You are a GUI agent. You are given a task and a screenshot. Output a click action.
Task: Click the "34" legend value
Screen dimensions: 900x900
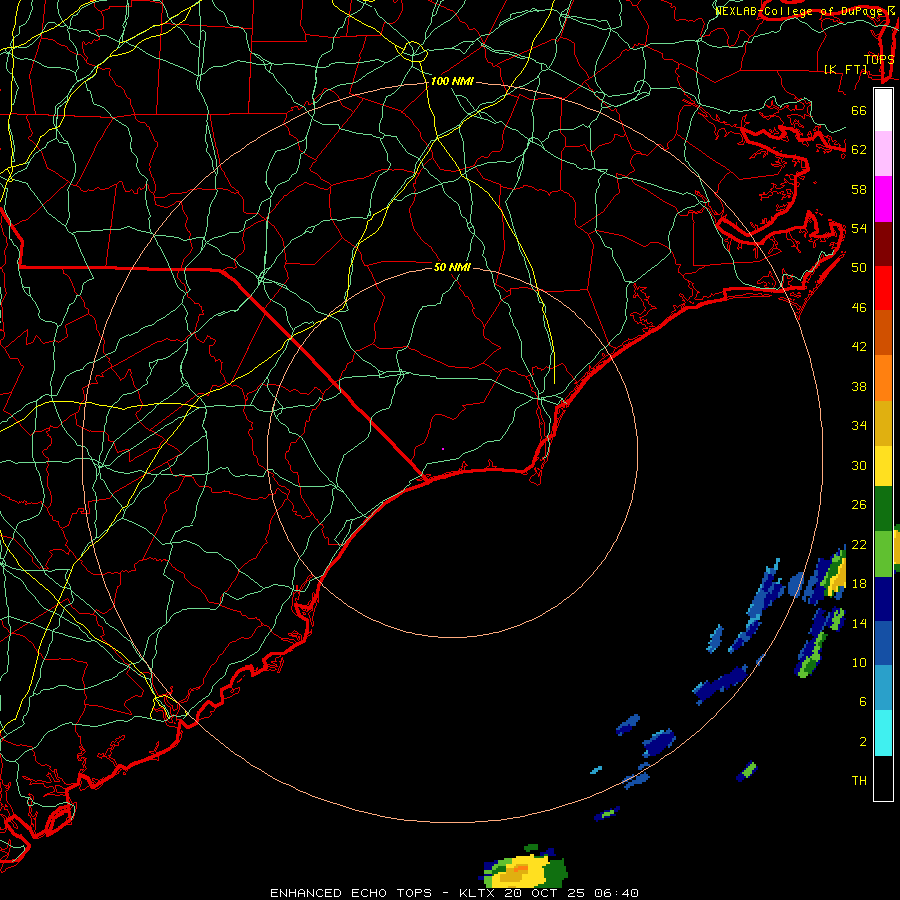[x=859, y=426]
